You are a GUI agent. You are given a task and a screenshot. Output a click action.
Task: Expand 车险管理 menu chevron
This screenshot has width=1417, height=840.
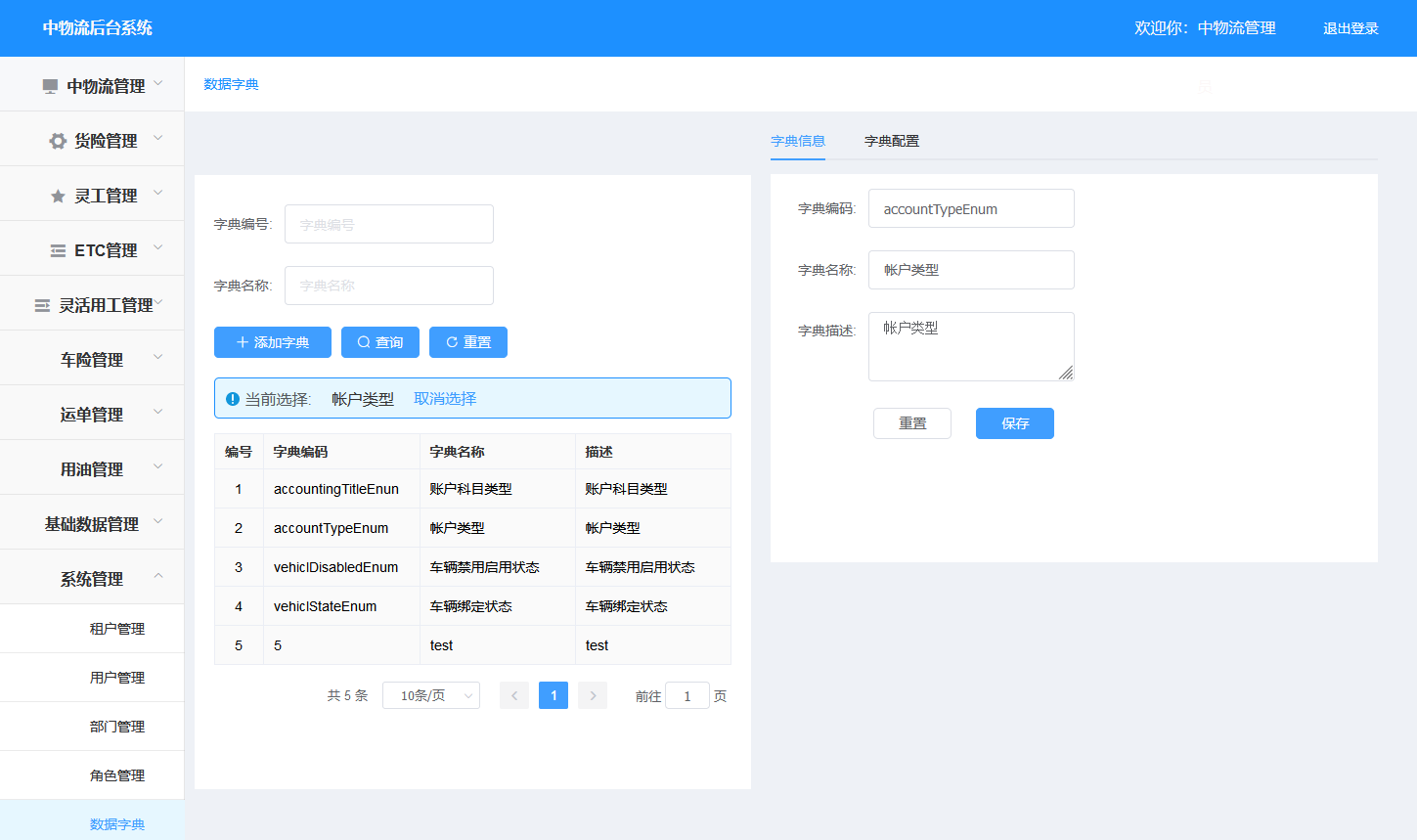point(158,357)
